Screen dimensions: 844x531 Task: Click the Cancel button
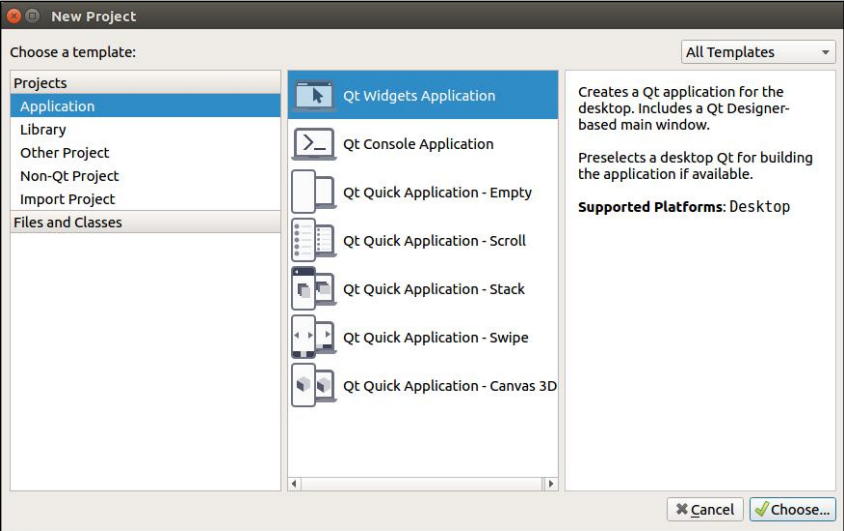pyautogui.click(x=705, y=509)
